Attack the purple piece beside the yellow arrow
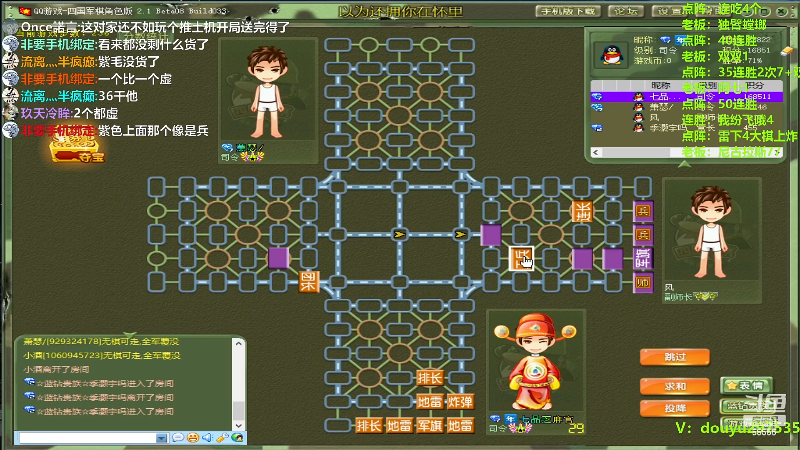 tap(491, 235)
